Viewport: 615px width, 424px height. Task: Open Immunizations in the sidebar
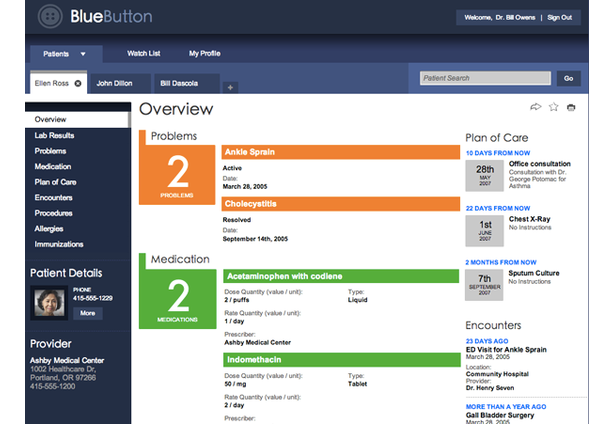59,244
